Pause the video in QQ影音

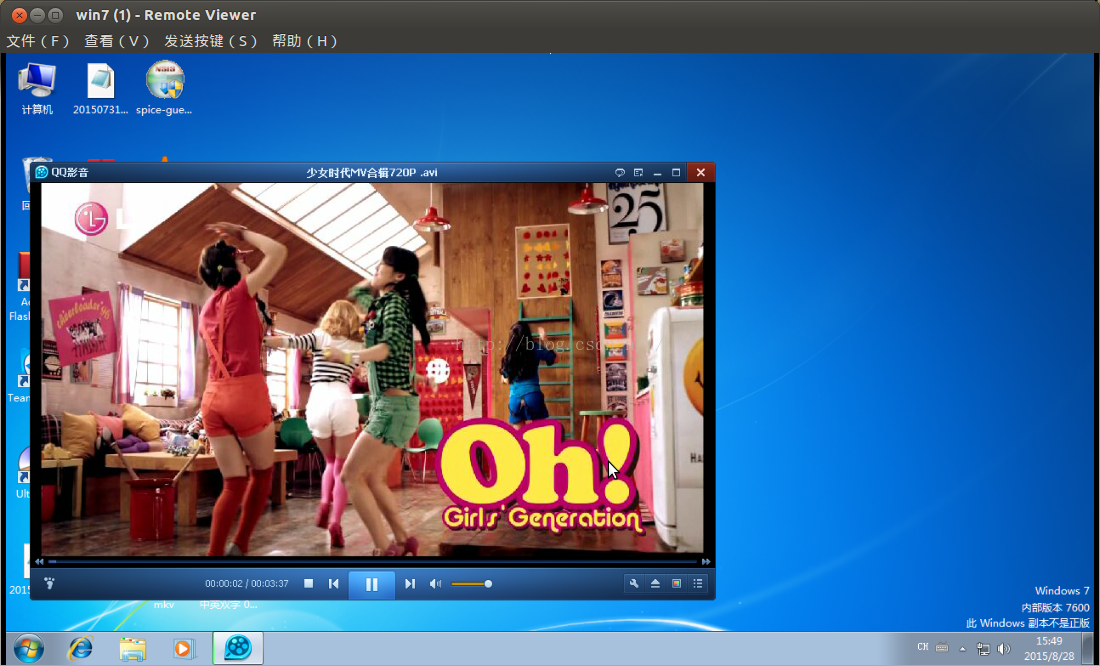click(371, 584)
